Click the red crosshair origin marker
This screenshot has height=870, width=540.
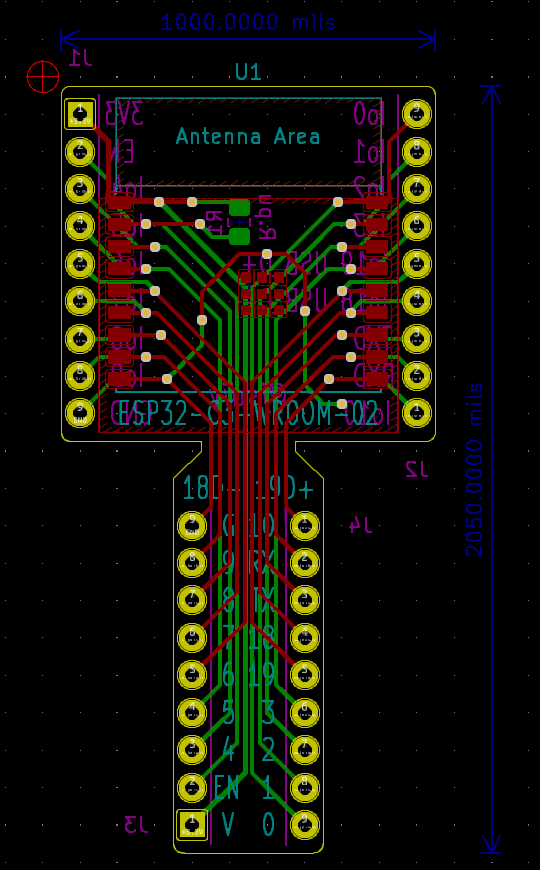click(x=43, y=77)
